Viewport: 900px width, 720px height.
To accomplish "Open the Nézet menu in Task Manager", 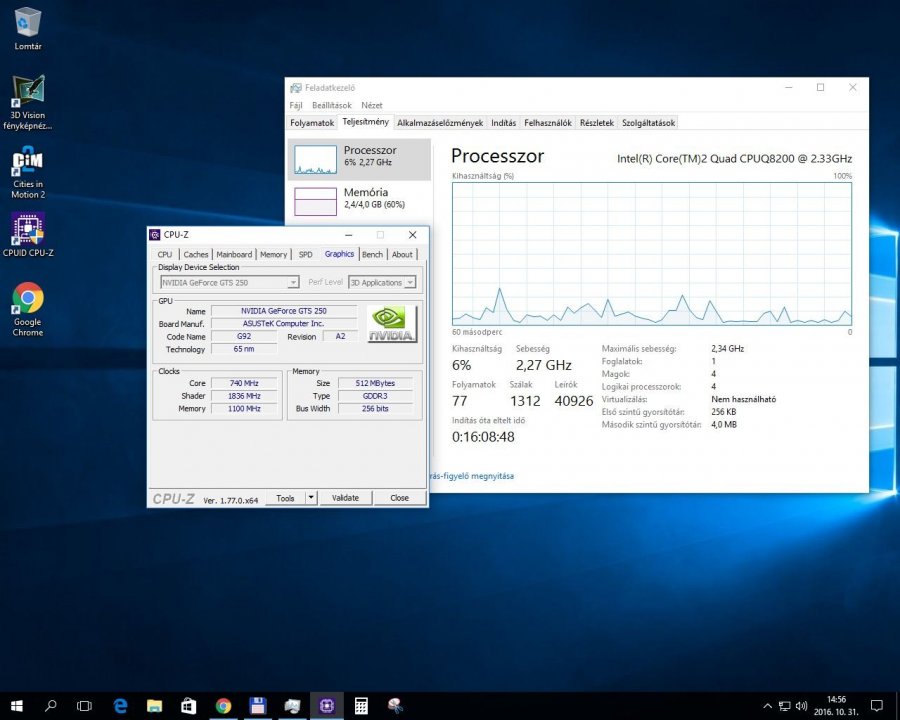I will 371,105.
